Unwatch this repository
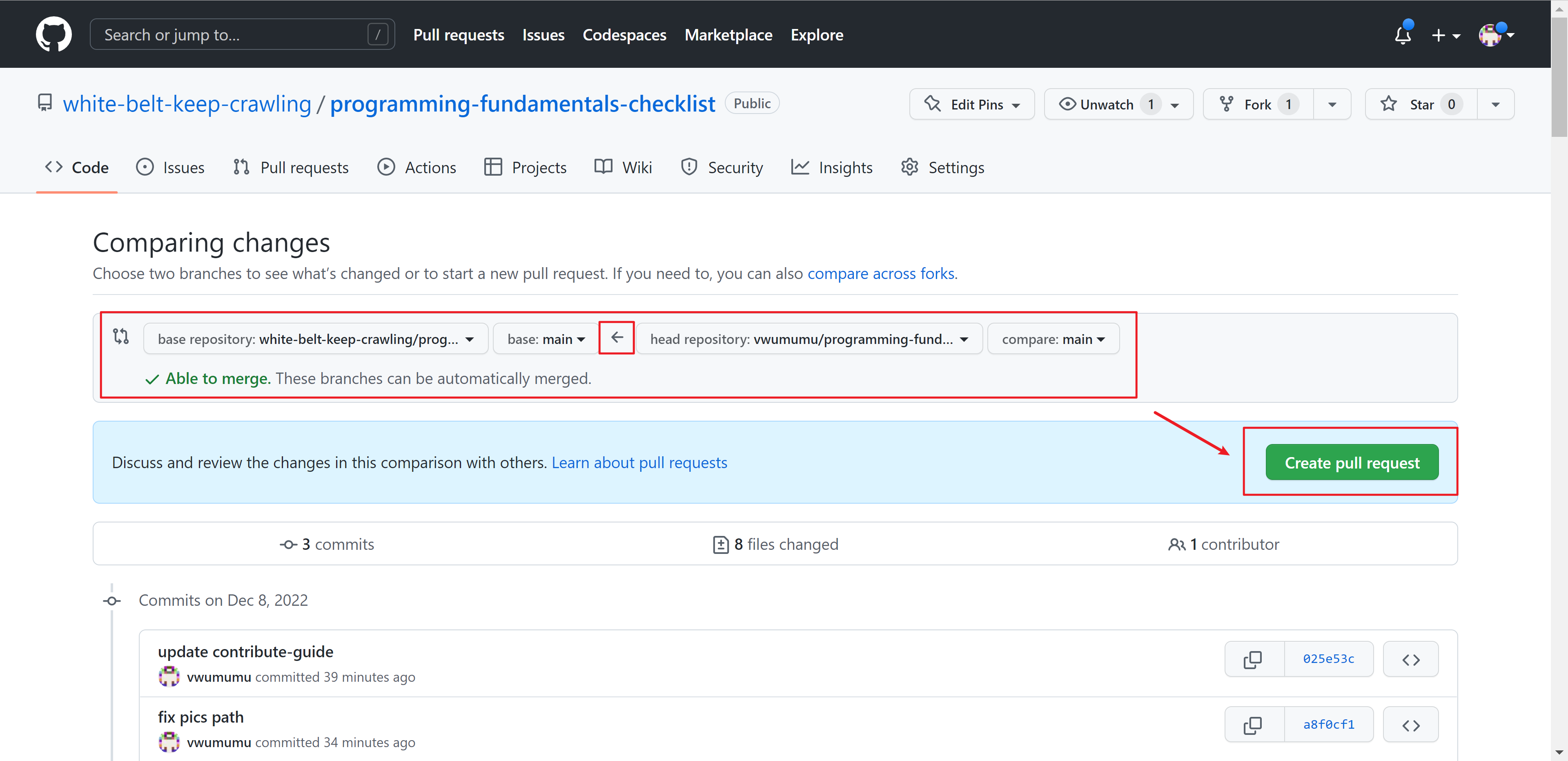The width and height of the screenshot is (1568, 761). [1105, 104]
